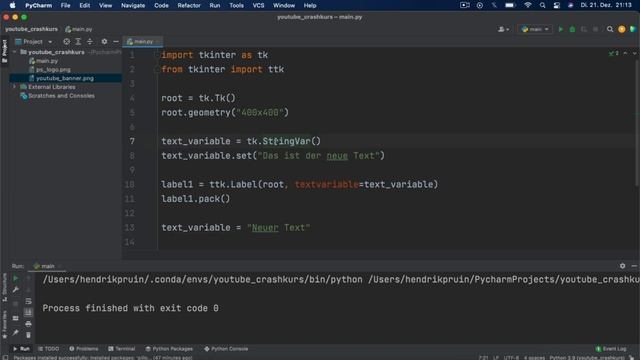Click the Wi-Fi status icon
640x360 pixels.
pyautogui.click(x=528, y=5)
